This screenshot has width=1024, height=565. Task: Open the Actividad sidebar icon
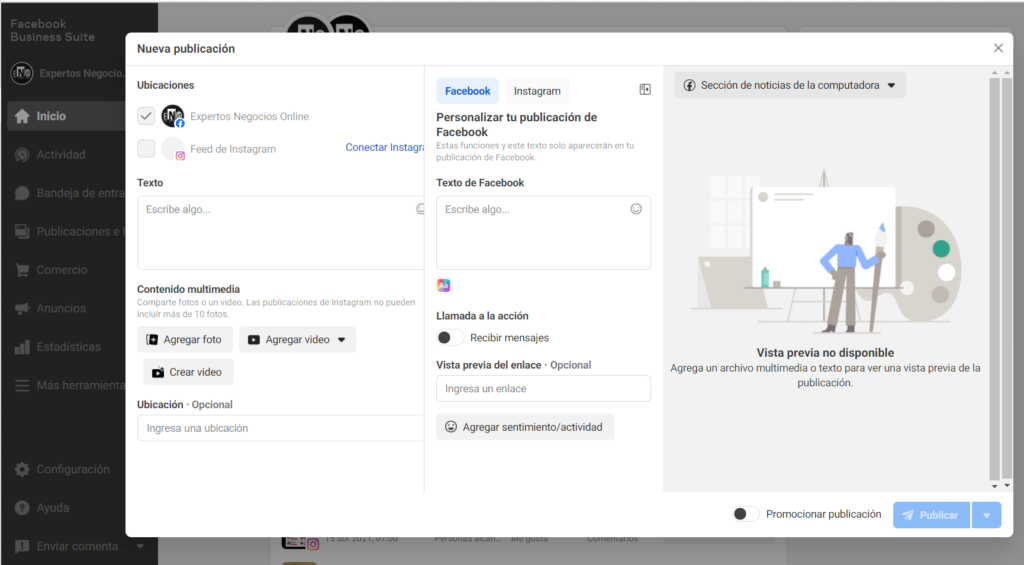click(22, 155)
